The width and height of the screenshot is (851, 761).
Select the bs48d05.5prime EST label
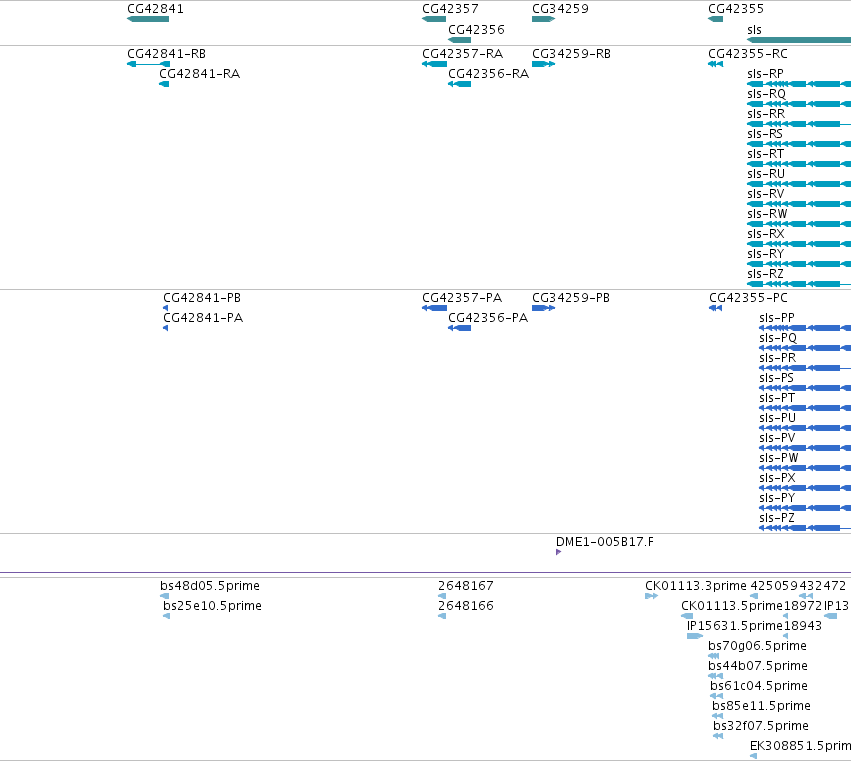click(x=210, y=586)
